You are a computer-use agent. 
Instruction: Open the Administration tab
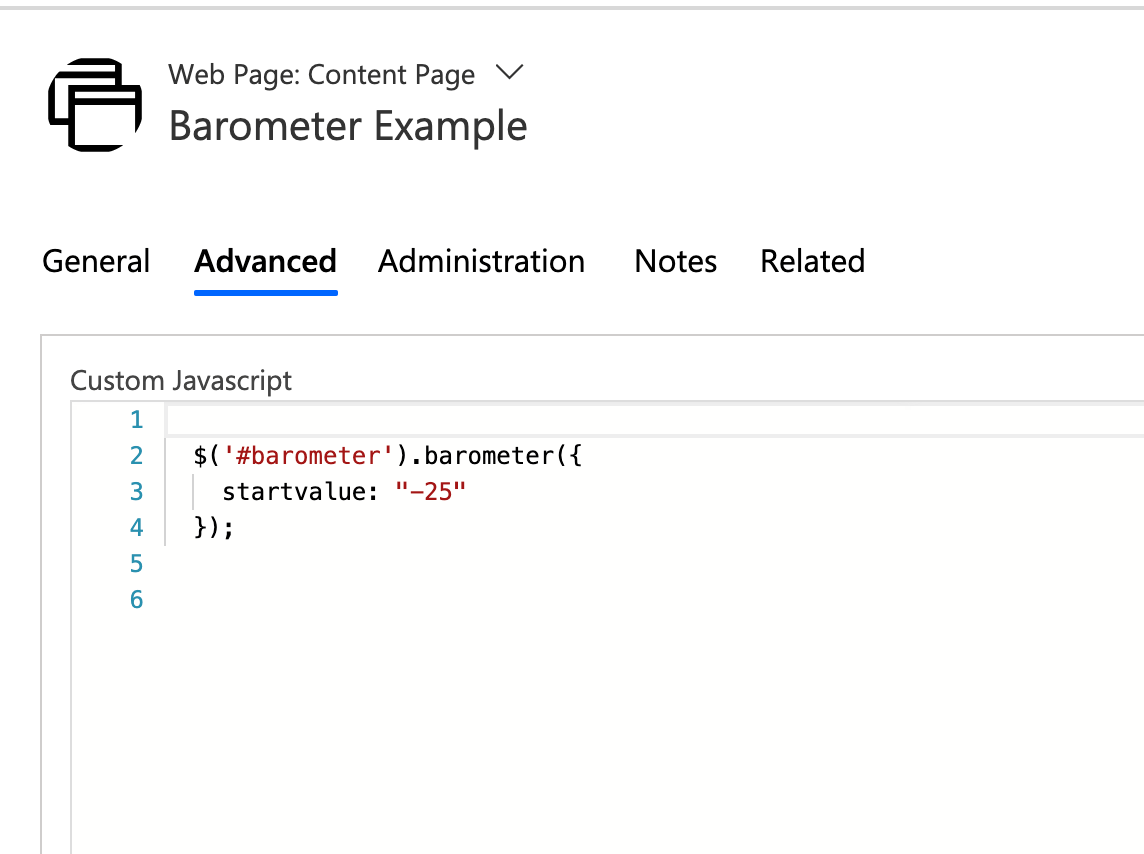click(481, 261)
